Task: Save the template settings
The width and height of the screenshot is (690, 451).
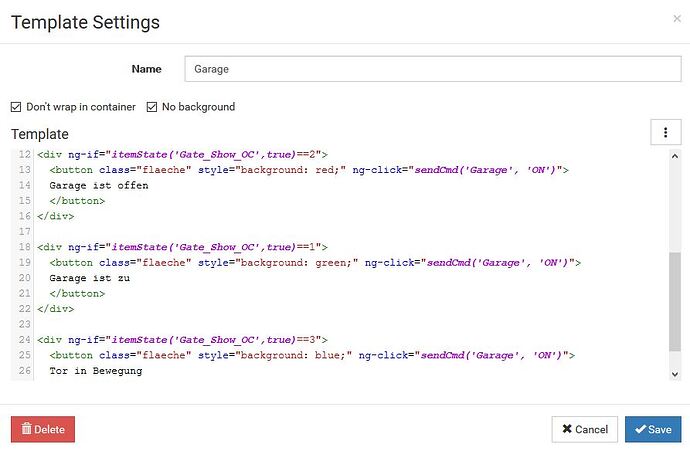Action: point(653,429)
